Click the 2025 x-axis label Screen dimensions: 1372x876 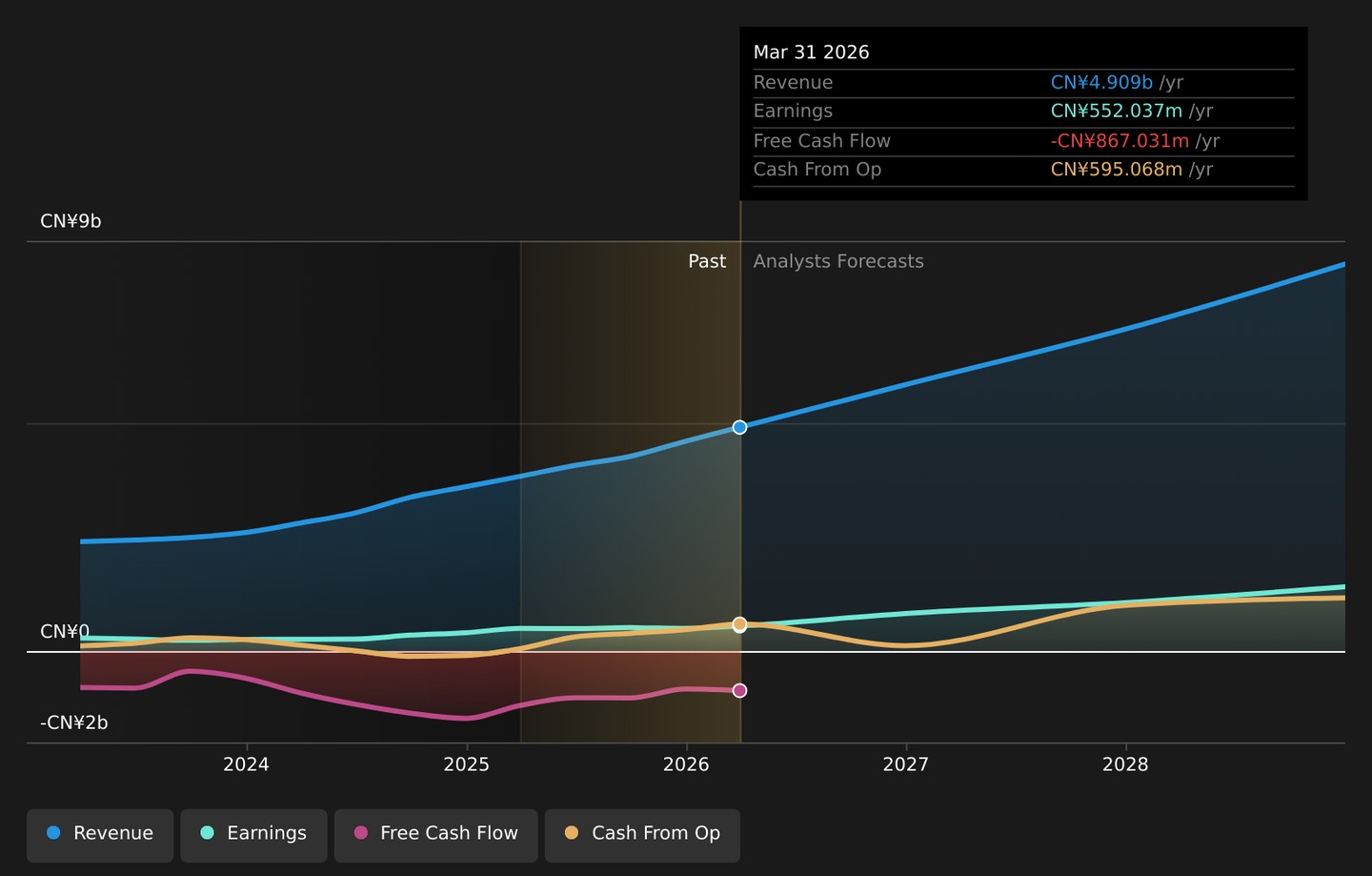(466, 764)
